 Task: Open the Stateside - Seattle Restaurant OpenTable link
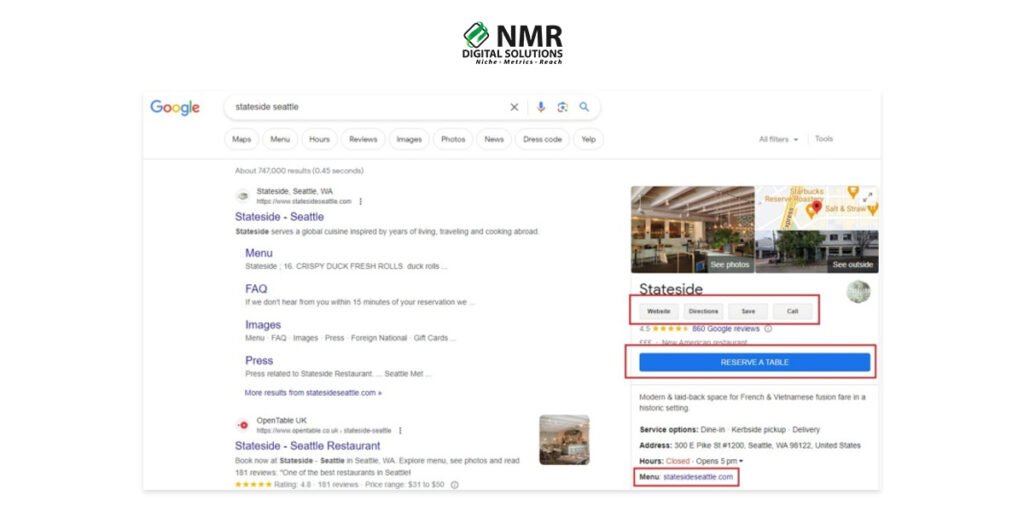(308, 445)
